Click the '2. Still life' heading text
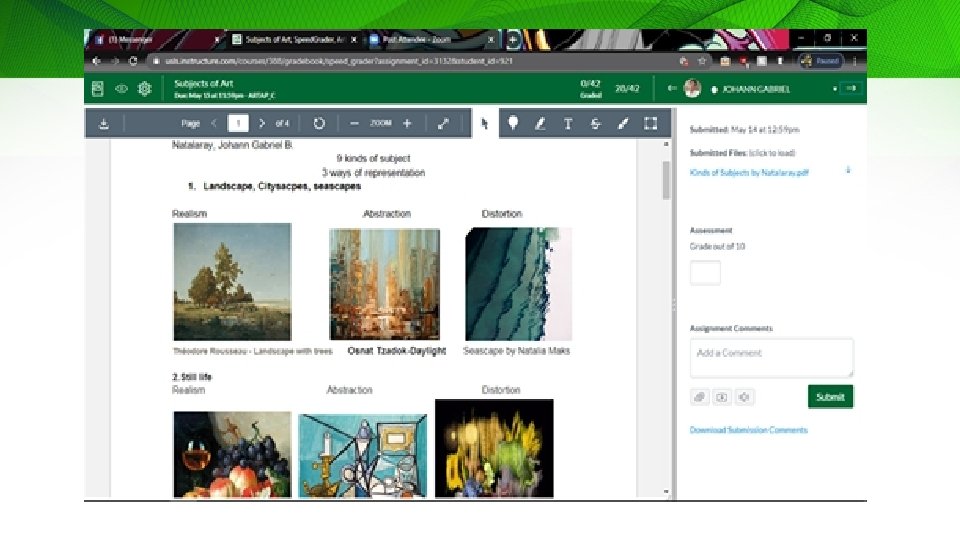The image size is (960, 540). click(x=192, y=377)
